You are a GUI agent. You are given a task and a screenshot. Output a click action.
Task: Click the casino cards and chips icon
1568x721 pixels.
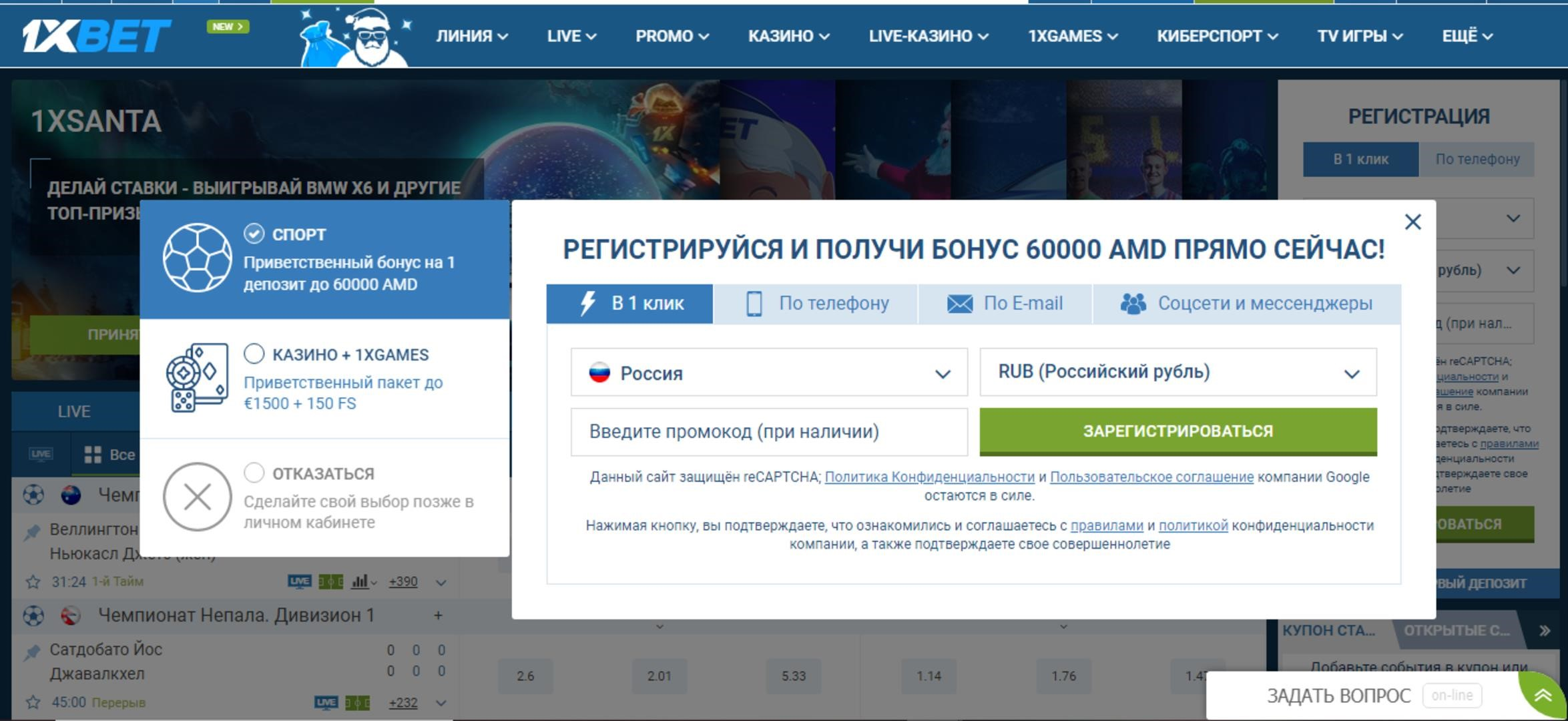click(197, 378)
